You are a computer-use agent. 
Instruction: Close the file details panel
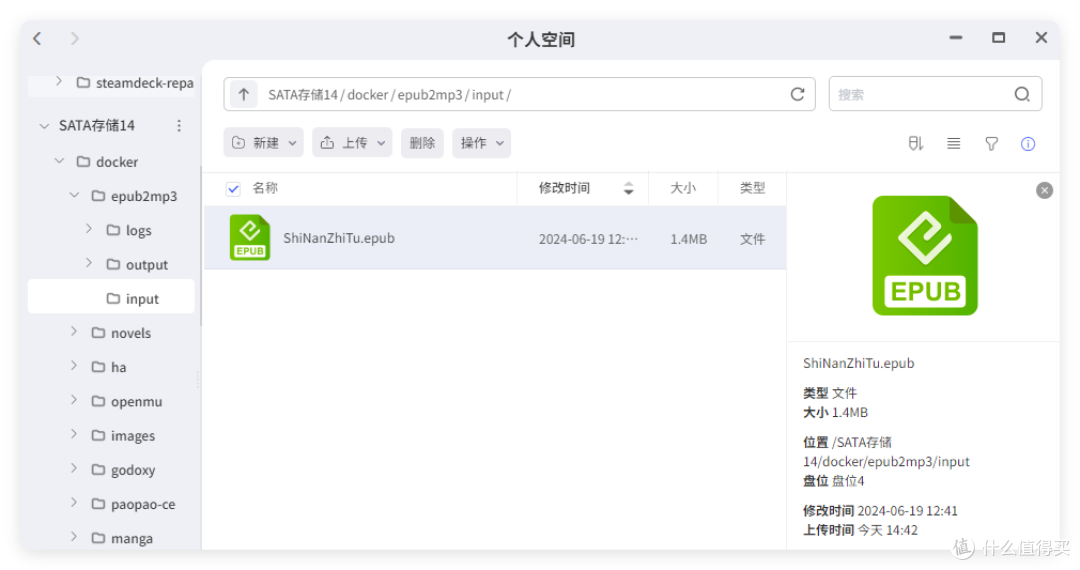1044,190
